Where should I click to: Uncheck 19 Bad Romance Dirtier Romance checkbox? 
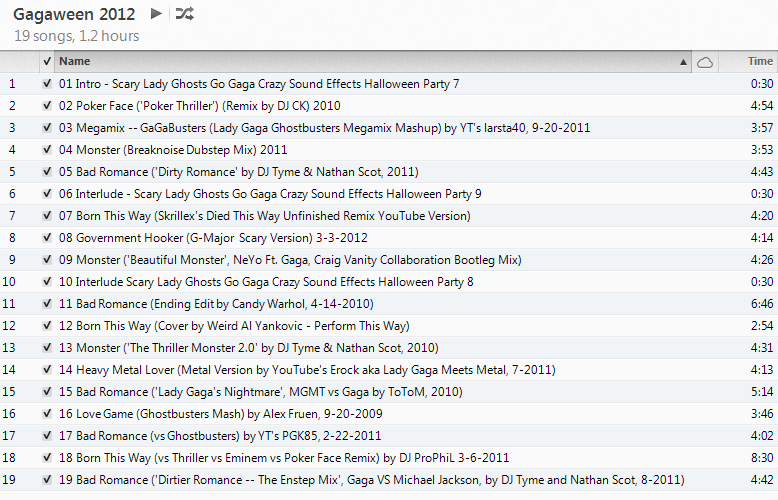point(47,480)
